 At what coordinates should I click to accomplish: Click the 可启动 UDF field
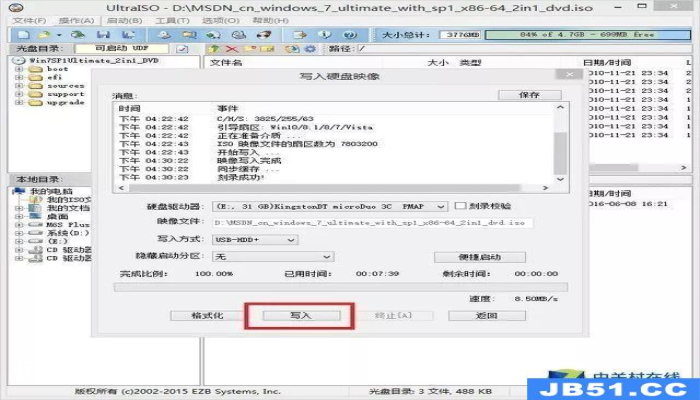click(x=121, y=49)
